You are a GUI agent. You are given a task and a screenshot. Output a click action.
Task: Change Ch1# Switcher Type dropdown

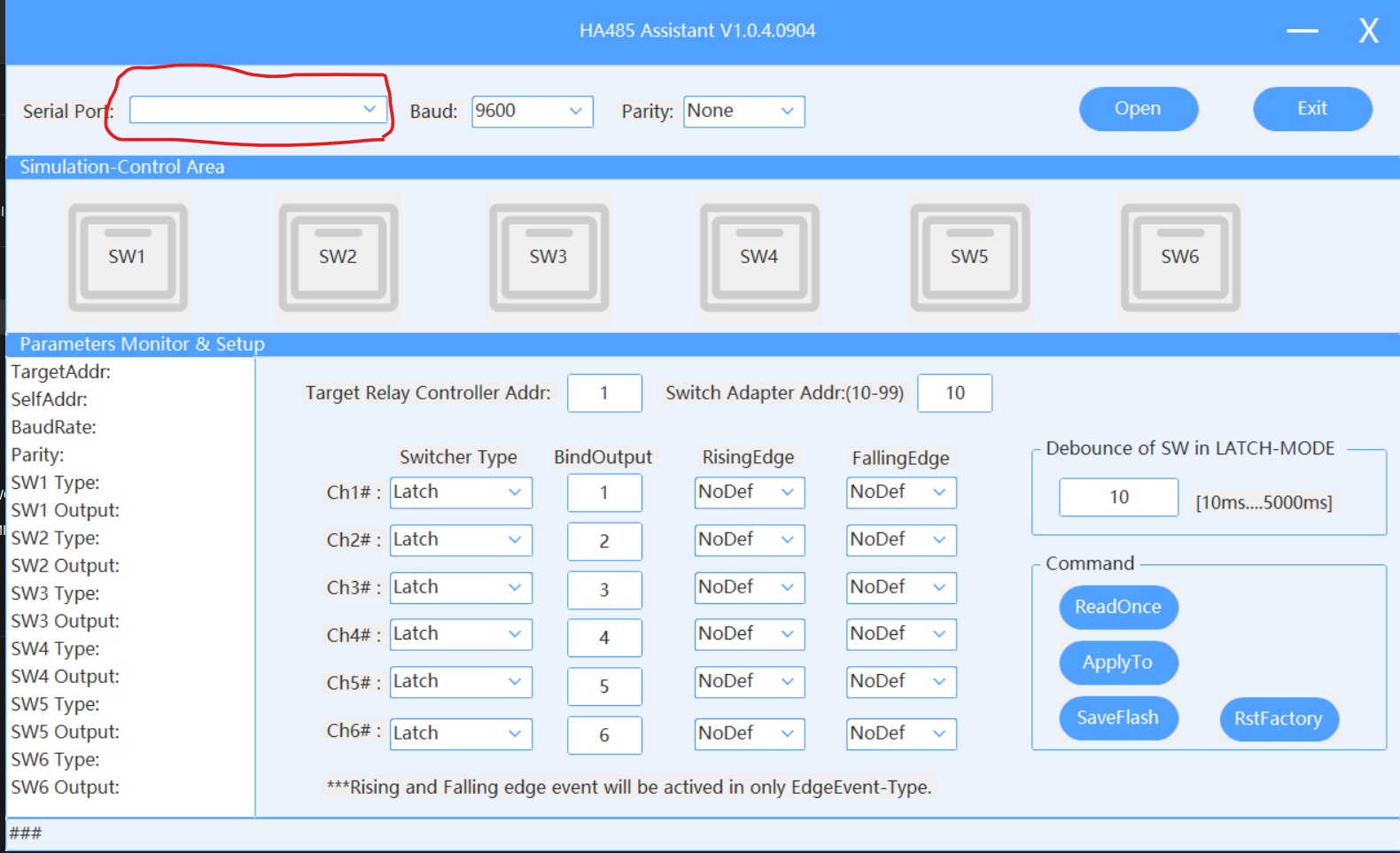tap(461, 492)
